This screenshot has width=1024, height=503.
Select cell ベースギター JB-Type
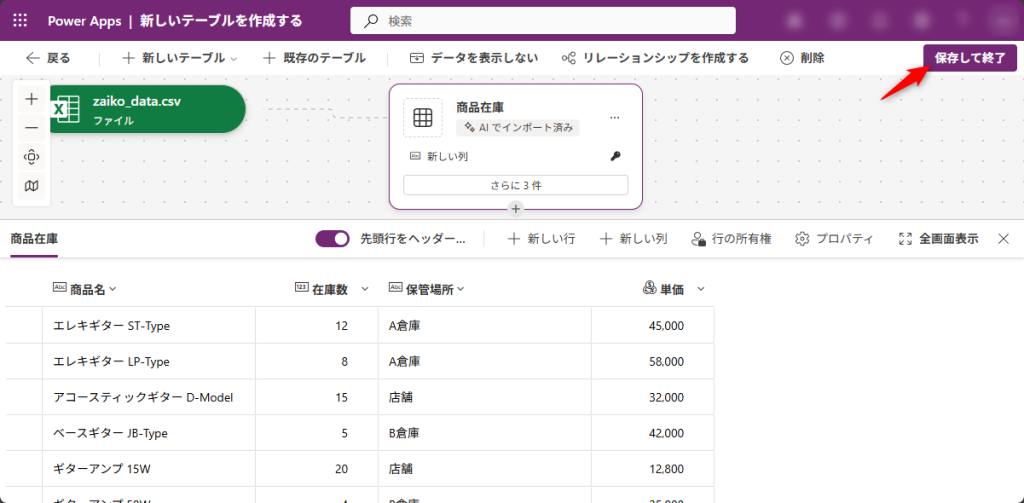(x=149, y=433)
